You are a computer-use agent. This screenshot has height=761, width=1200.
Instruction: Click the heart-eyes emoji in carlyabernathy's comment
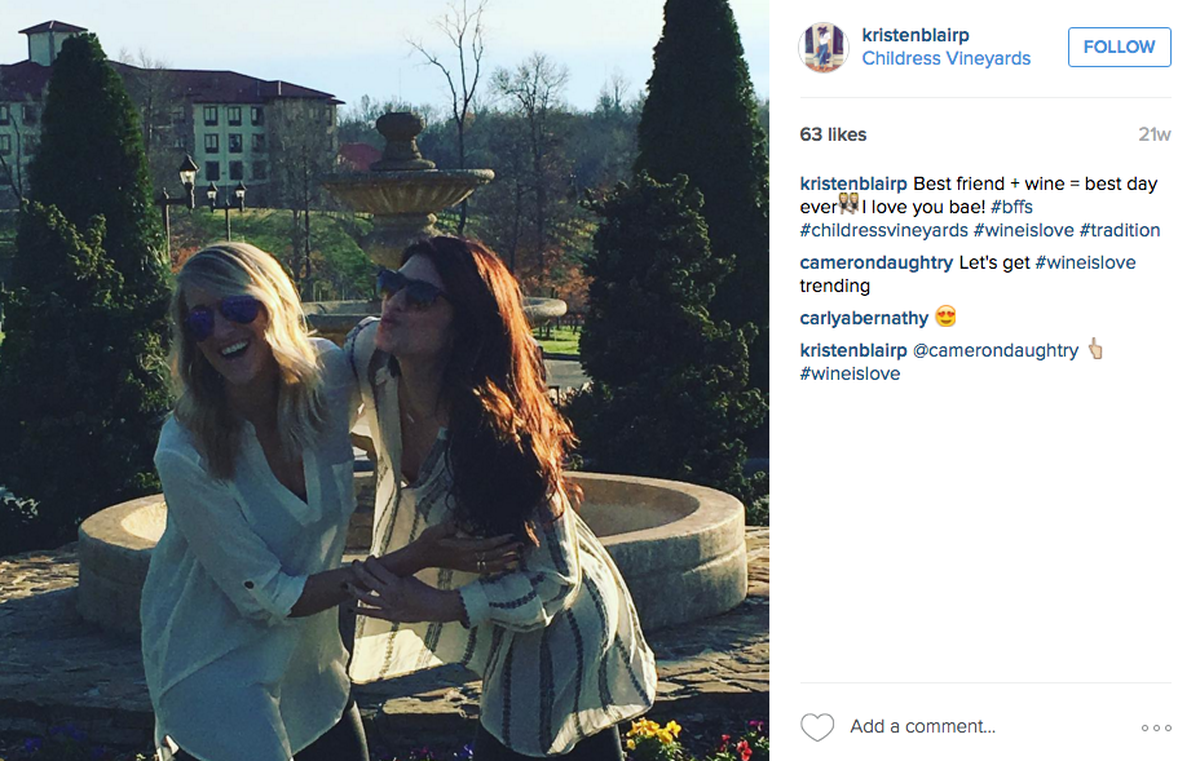click(x=945, y=318)
